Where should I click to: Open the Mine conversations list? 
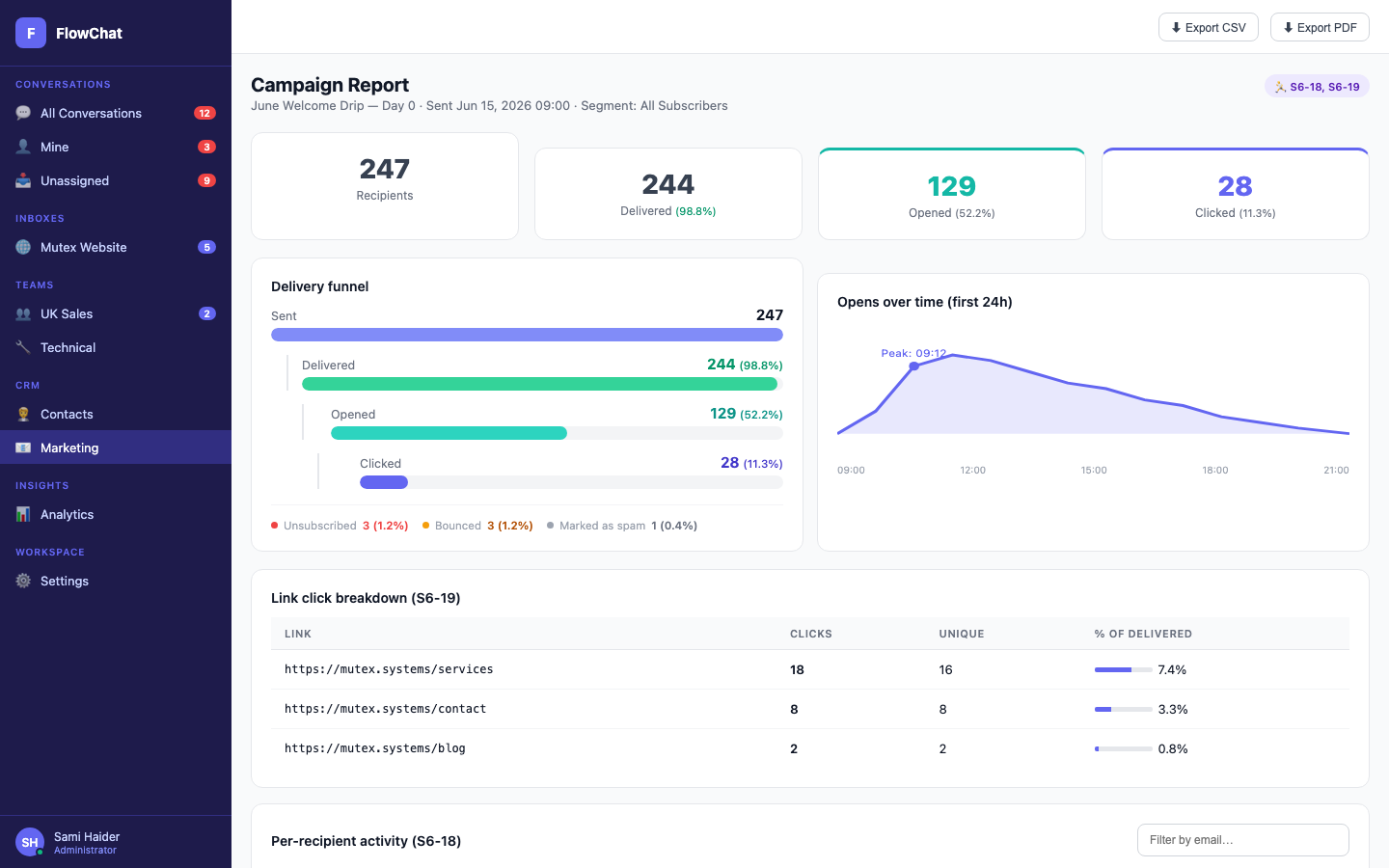coord(116,147)
